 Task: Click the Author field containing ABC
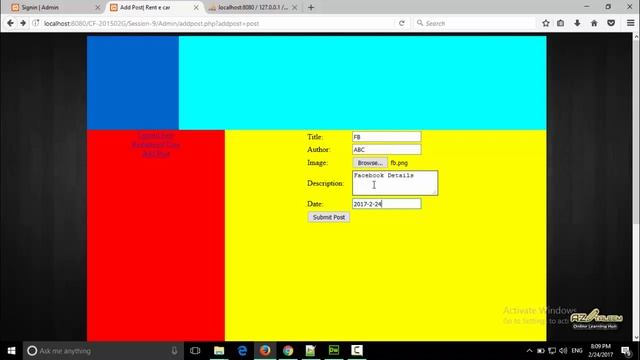click(387, 149)
